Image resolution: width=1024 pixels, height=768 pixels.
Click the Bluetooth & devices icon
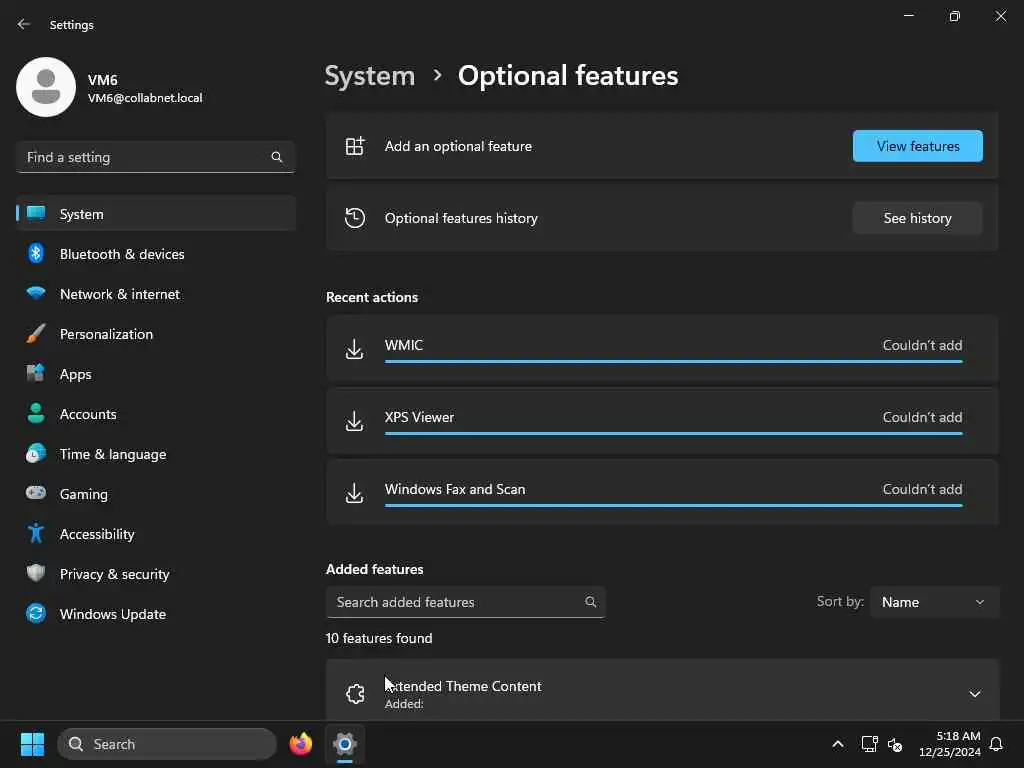[36, 254]
